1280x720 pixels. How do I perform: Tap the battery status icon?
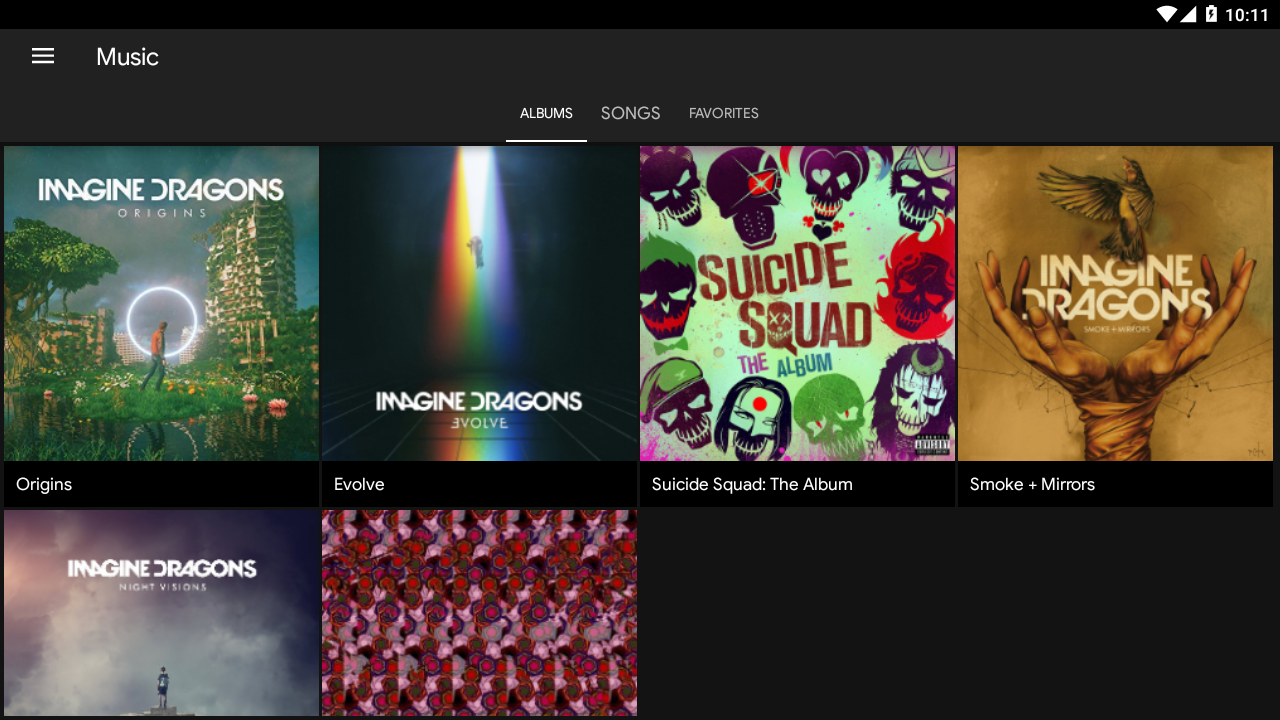[x=1211, y=14]
